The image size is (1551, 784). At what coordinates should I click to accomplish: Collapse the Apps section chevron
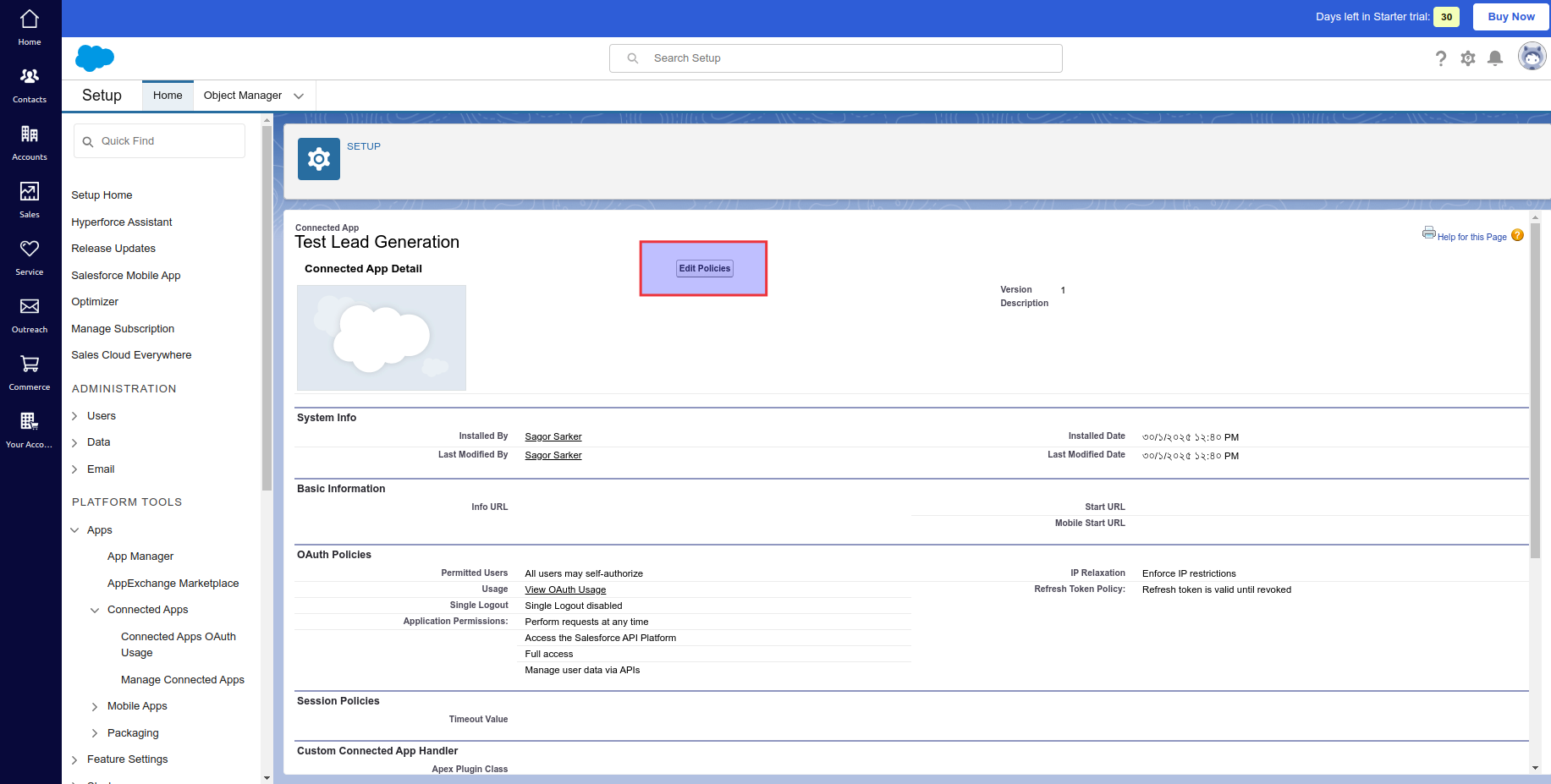[x=75, y=530]
